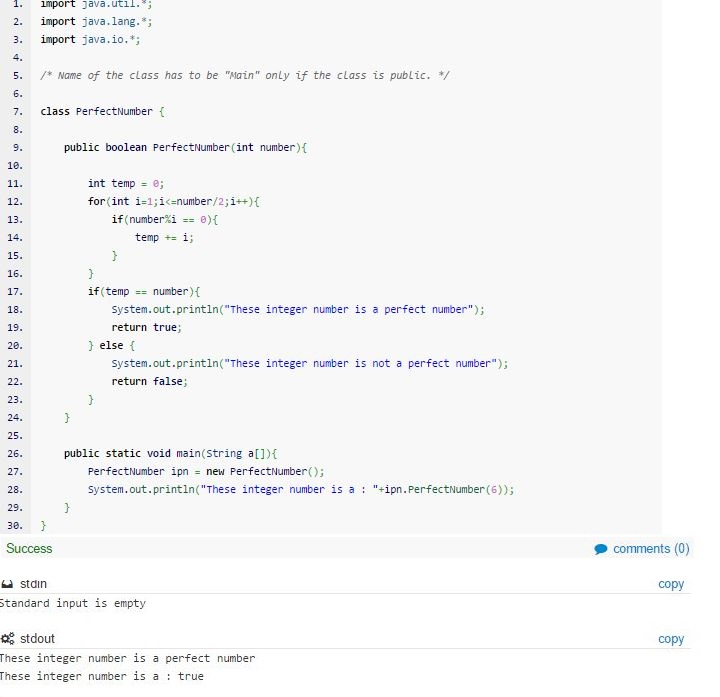Click the for loop line 12
The width and height of the screenshot is (720, 697).
(174, 202)
